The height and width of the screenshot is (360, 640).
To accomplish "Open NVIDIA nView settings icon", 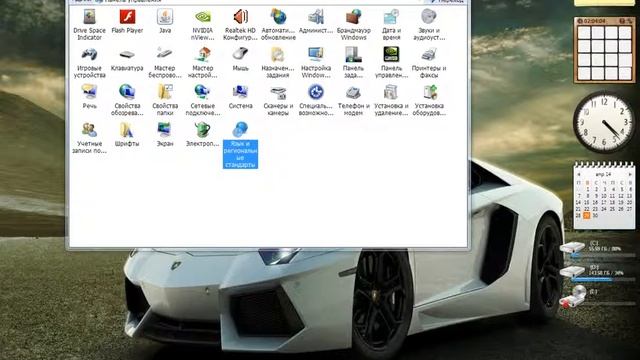I will tap(202, 24).
